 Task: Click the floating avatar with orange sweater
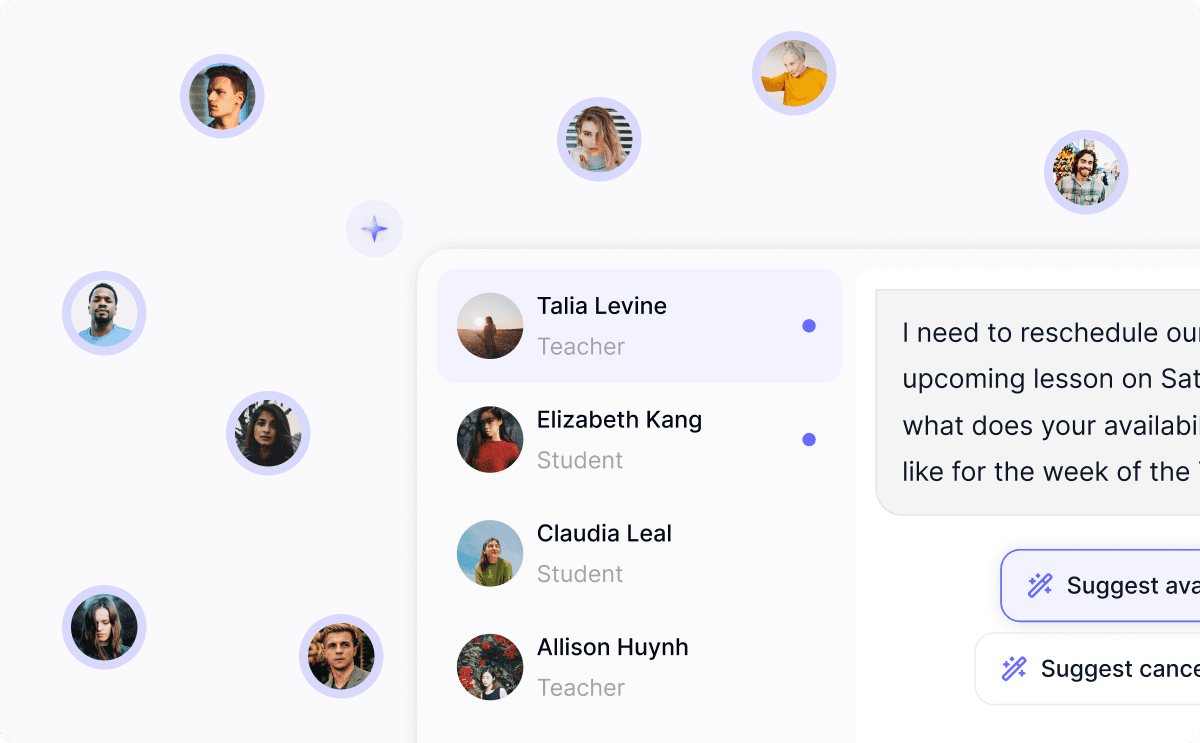click(x=794, y=73)
